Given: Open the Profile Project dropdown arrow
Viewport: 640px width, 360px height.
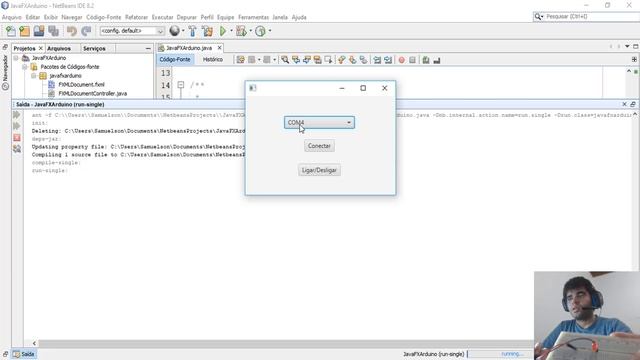Looking at the screenshot, I should coord(269,31).
